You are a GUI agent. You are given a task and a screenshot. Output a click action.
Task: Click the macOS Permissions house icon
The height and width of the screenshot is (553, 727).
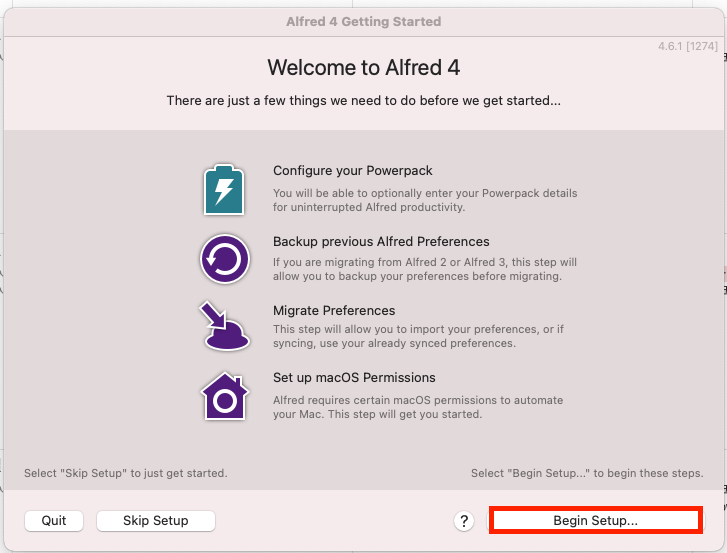point(225,396)
